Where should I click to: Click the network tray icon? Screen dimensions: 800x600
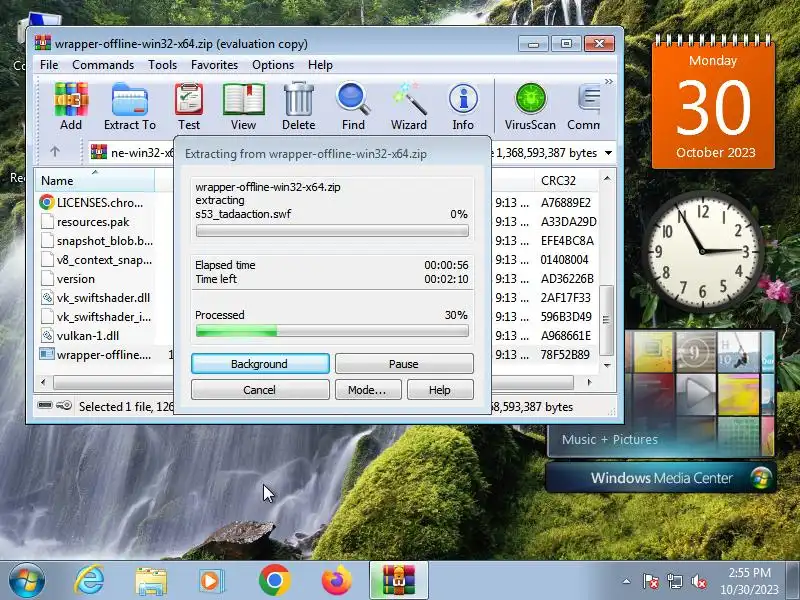click(674, 582)
